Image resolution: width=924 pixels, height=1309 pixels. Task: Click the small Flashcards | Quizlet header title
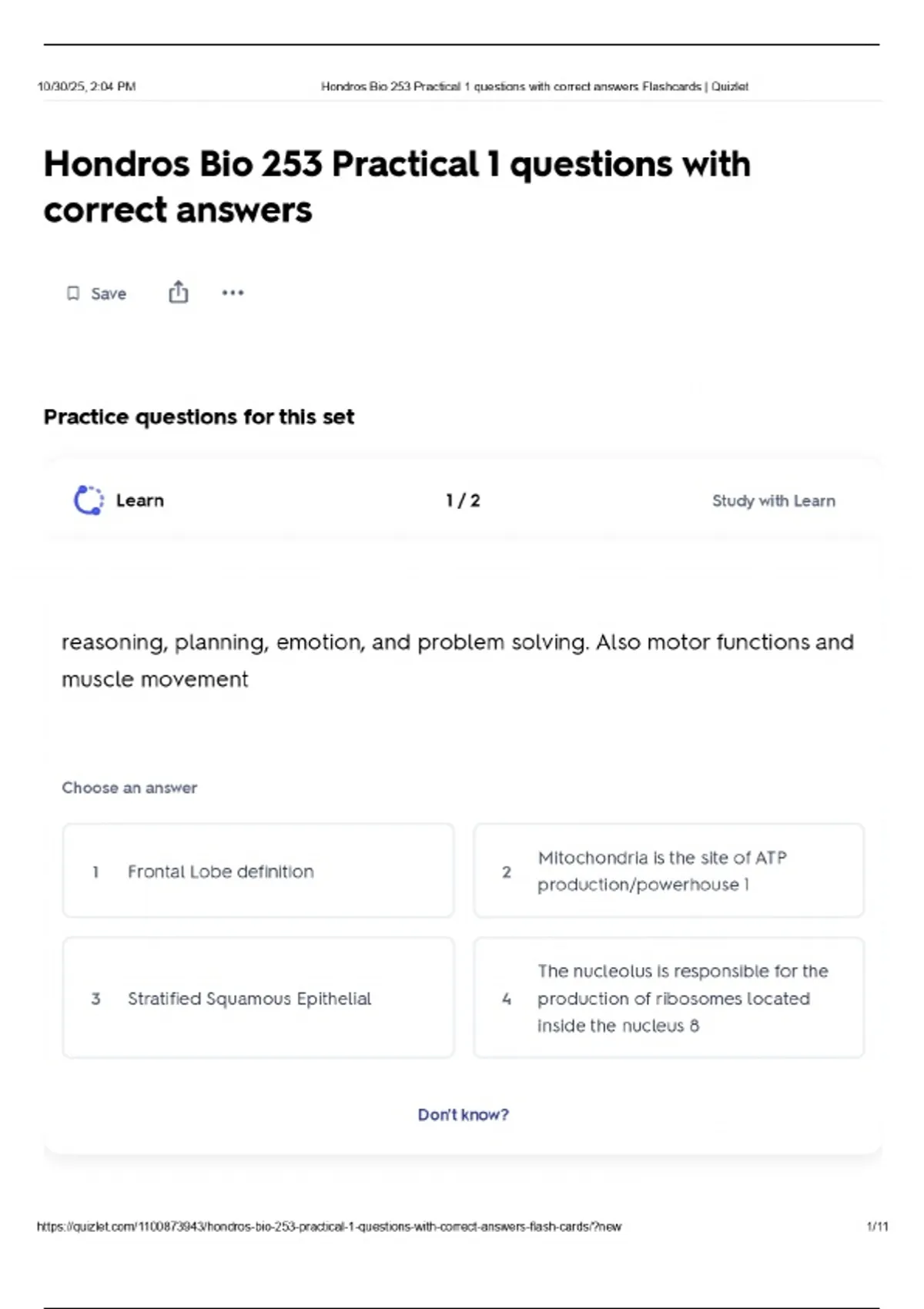tap(534, 86)
